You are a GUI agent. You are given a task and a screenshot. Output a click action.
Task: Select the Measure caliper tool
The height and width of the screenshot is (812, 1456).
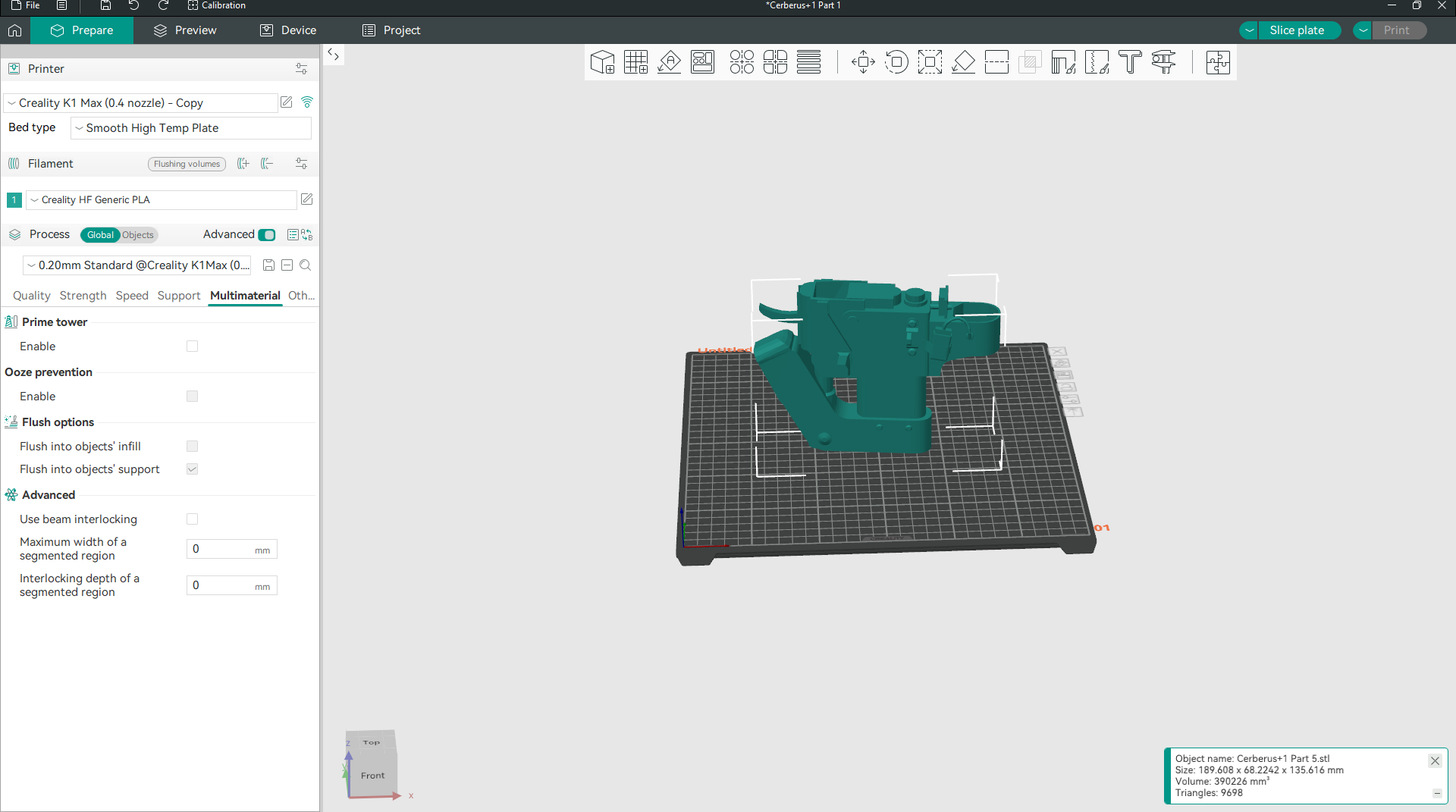(1163, 62)
